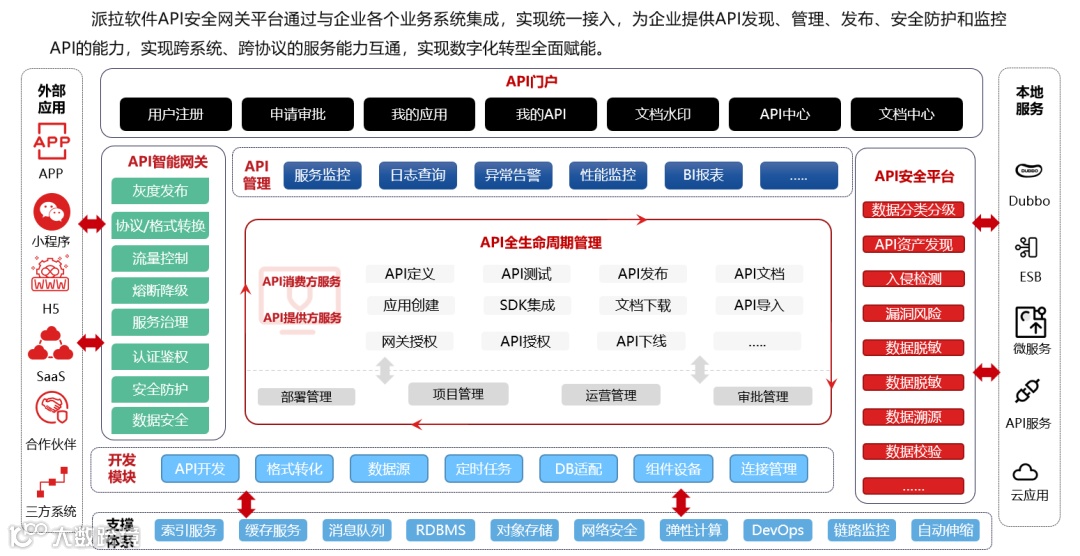1080x556 pixels.
Task: Click the 漏洞风险 red block
Action: [x=913, y=313]
